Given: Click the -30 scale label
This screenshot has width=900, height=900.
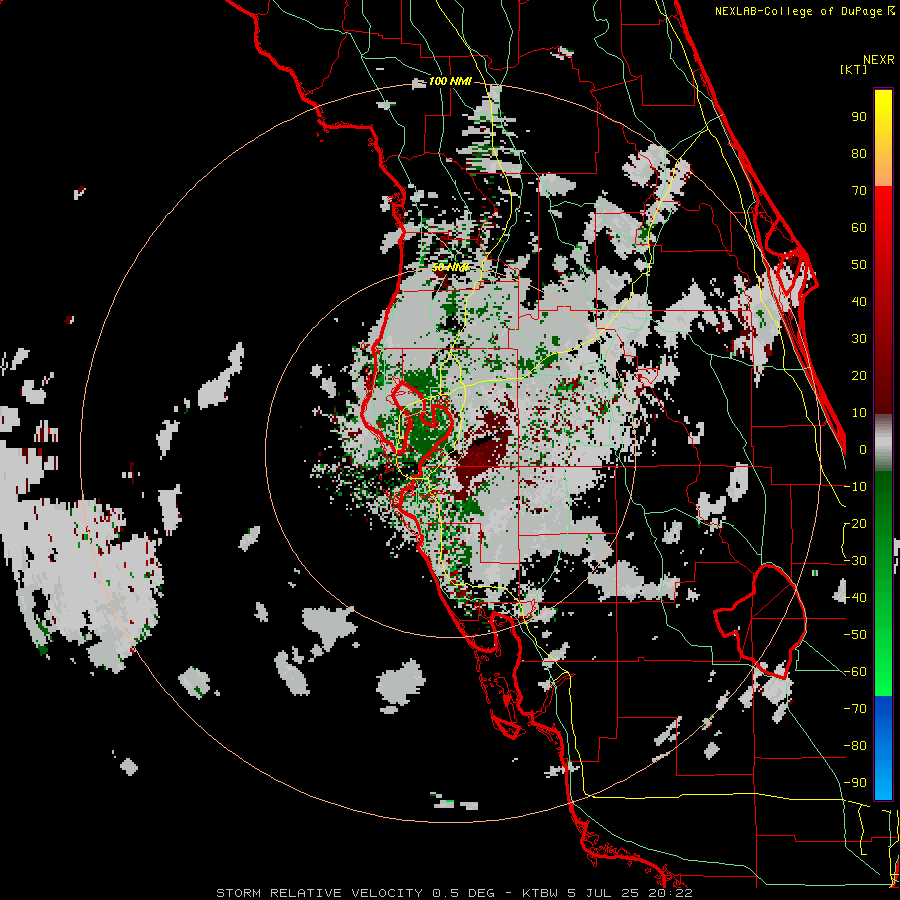Looking at the screenshot, I should (x=855, y=561).
